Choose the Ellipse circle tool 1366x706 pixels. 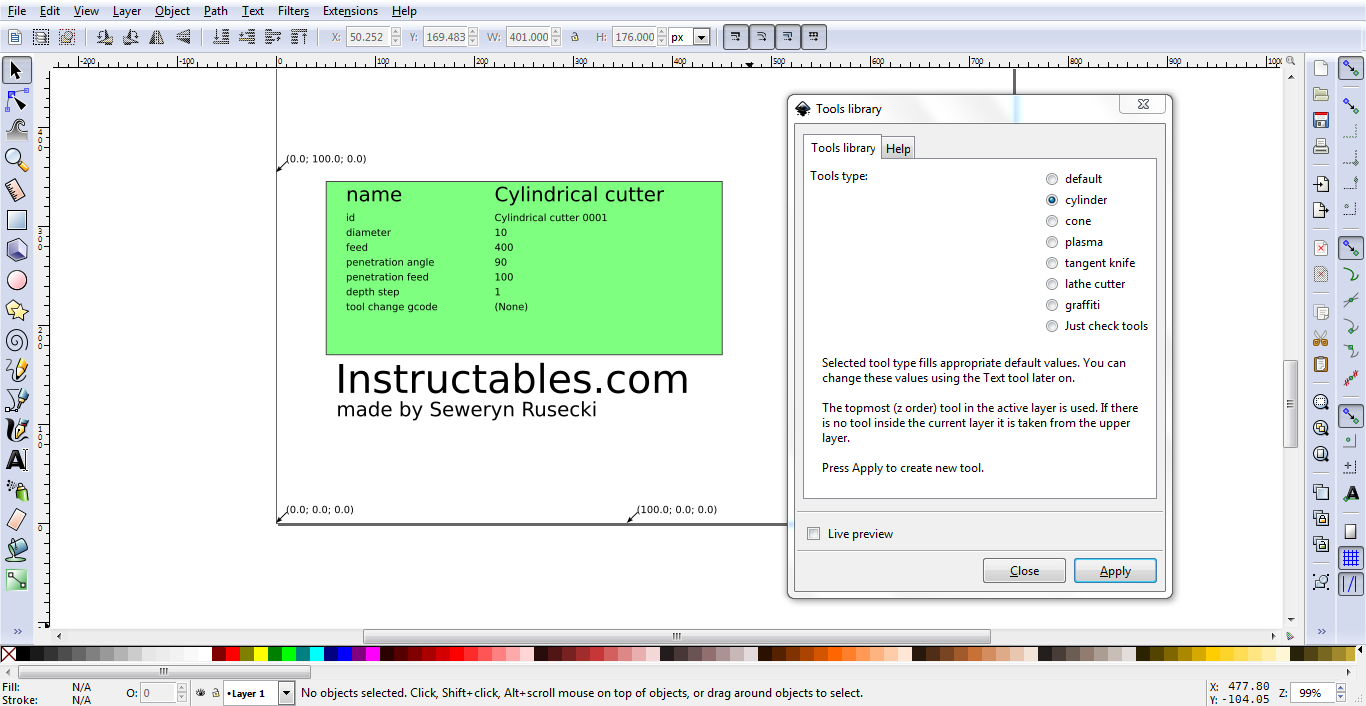16,280
